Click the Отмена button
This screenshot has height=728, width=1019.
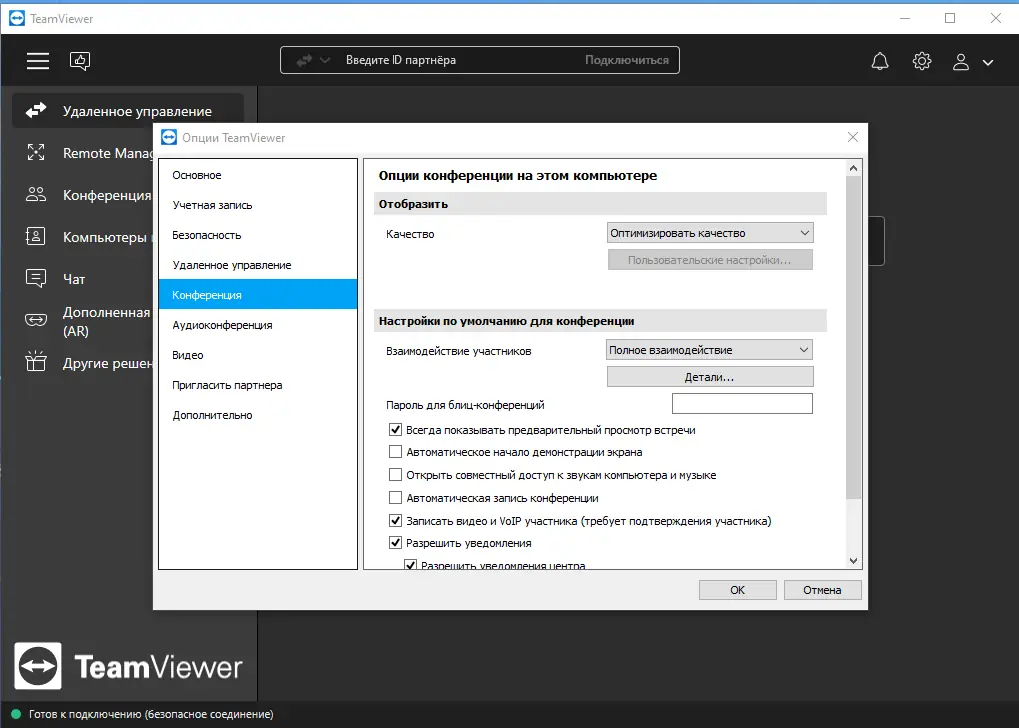822,590
